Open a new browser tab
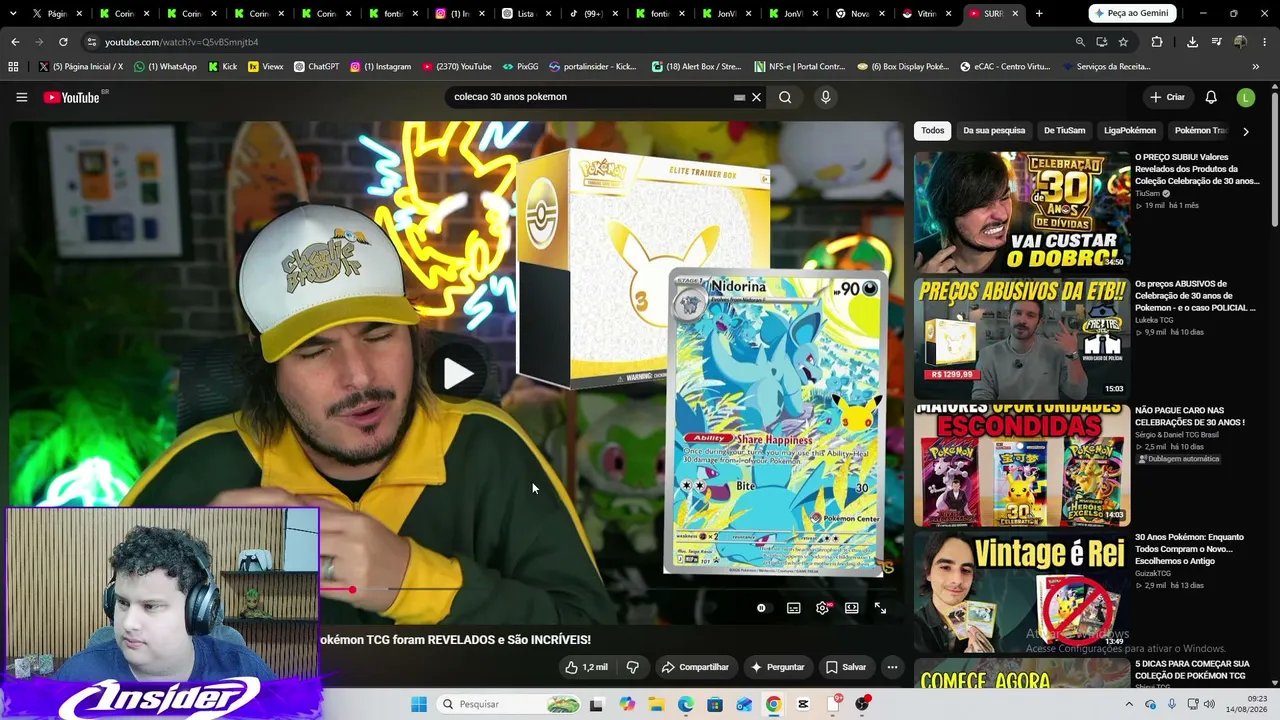This screenshot has width=1280, height=720. click(x=1039, y=13)
